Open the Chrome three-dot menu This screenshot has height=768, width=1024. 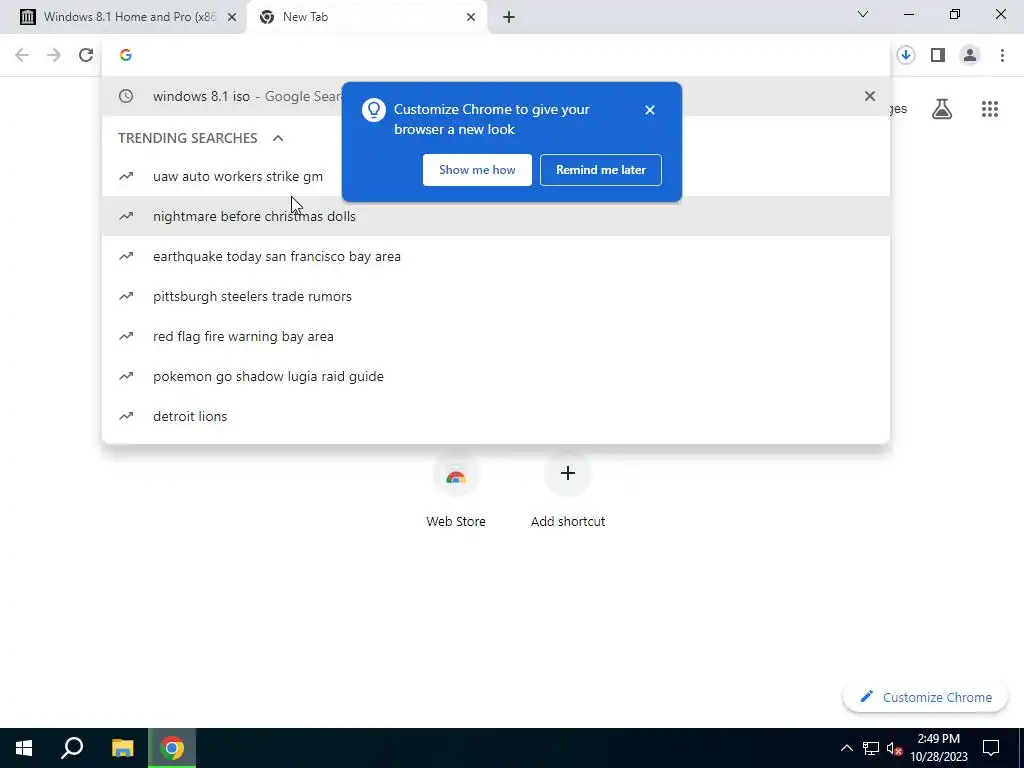[1002, 56]
